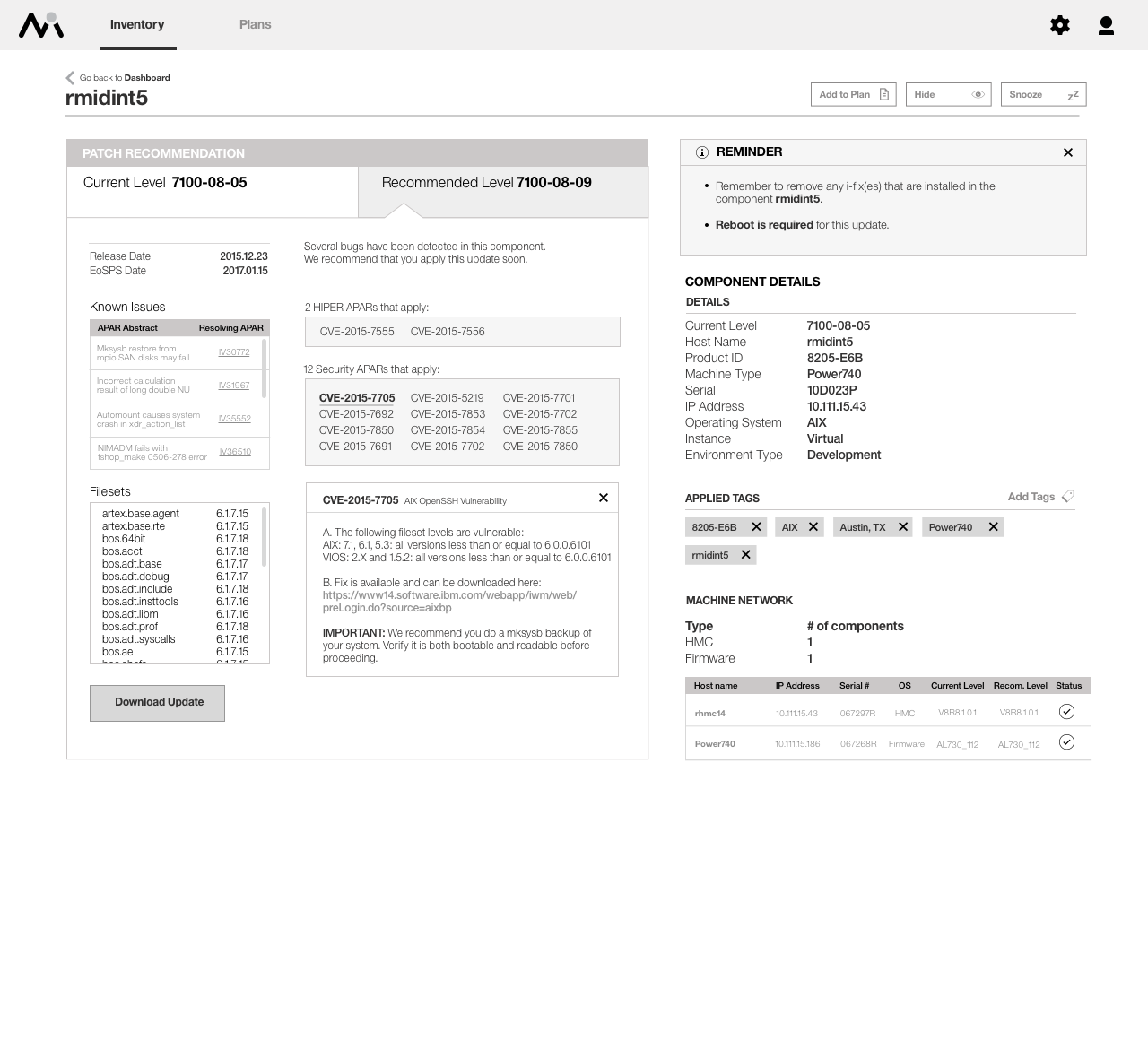Click Known Issues list scrollbar
Viewport: 1148px width, 1058px height.
(x=264, y=369)
